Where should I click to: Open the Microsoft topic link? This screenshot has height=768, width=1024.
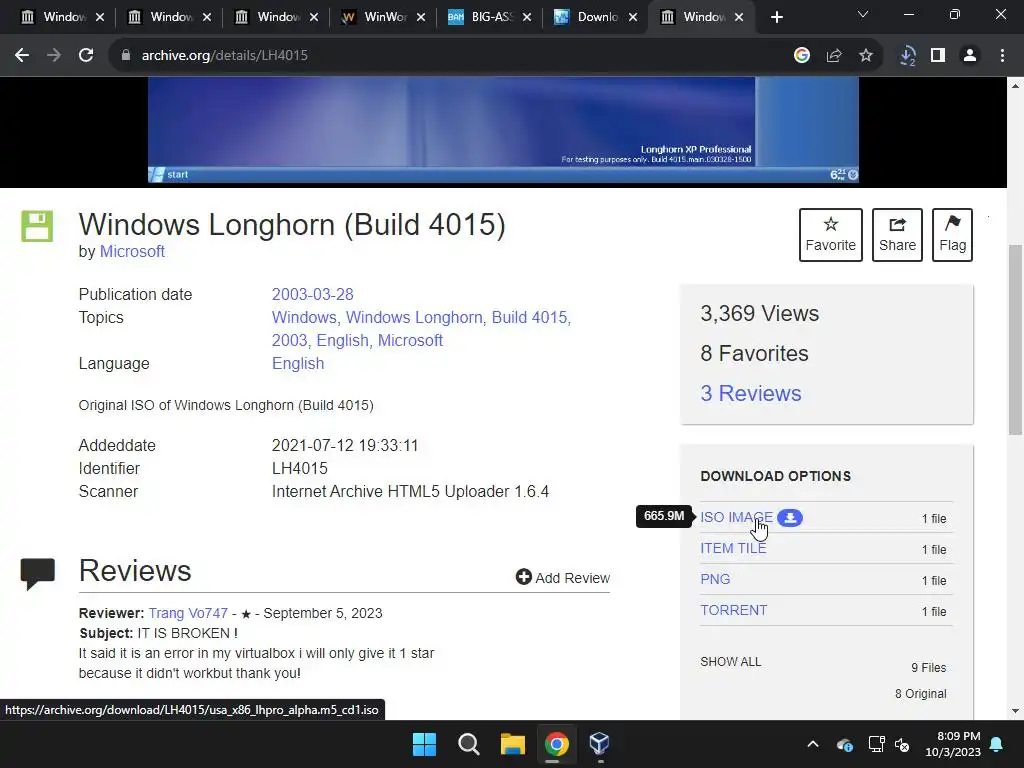tap(410, 340)
